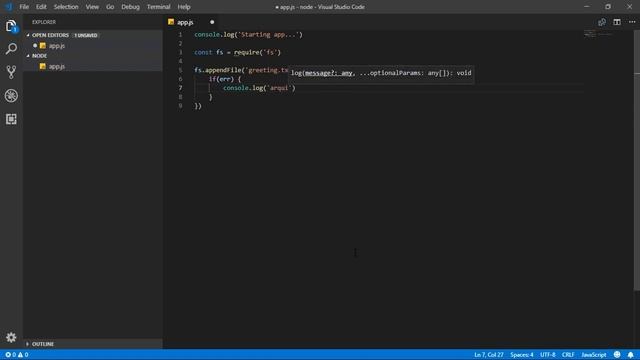Open the Explorer view in activity bar
This screenshot has width=640, height=360.
pos(11,26)
